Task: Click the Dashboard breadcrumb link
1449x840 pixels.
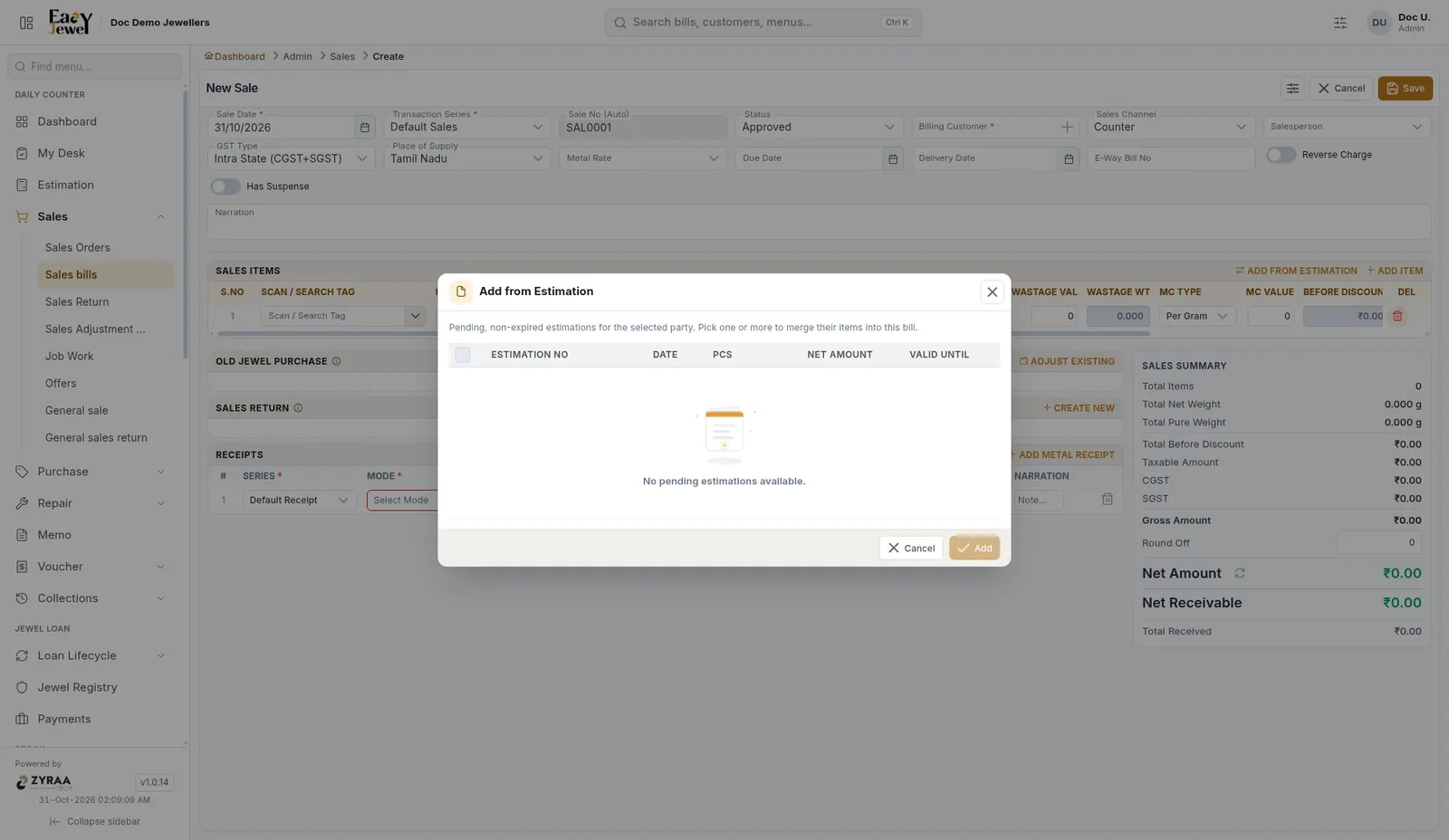Action: [x=235, y=56]
